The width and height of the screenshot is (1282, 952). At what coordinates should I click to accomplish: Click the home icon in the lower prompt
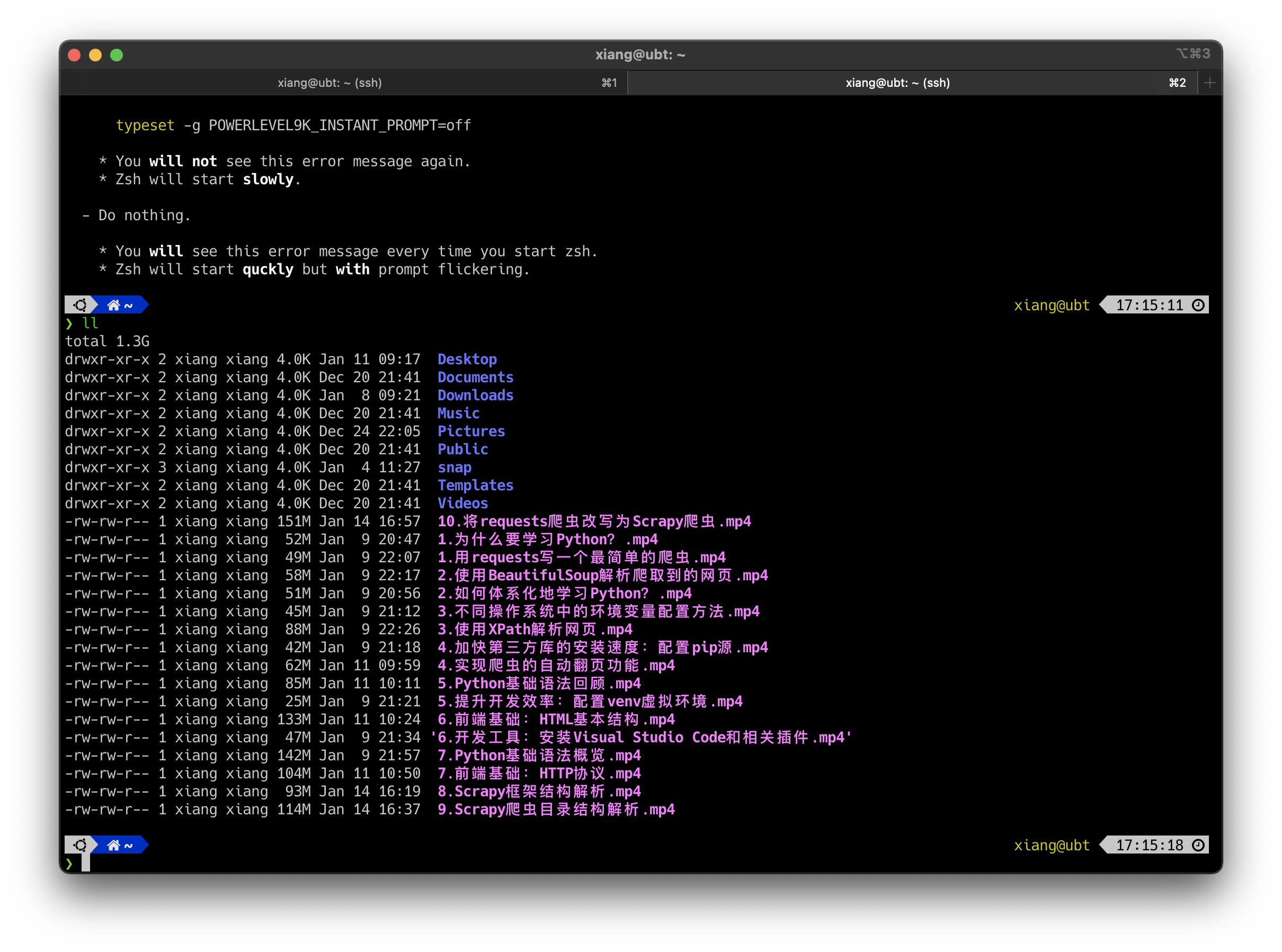113,845
